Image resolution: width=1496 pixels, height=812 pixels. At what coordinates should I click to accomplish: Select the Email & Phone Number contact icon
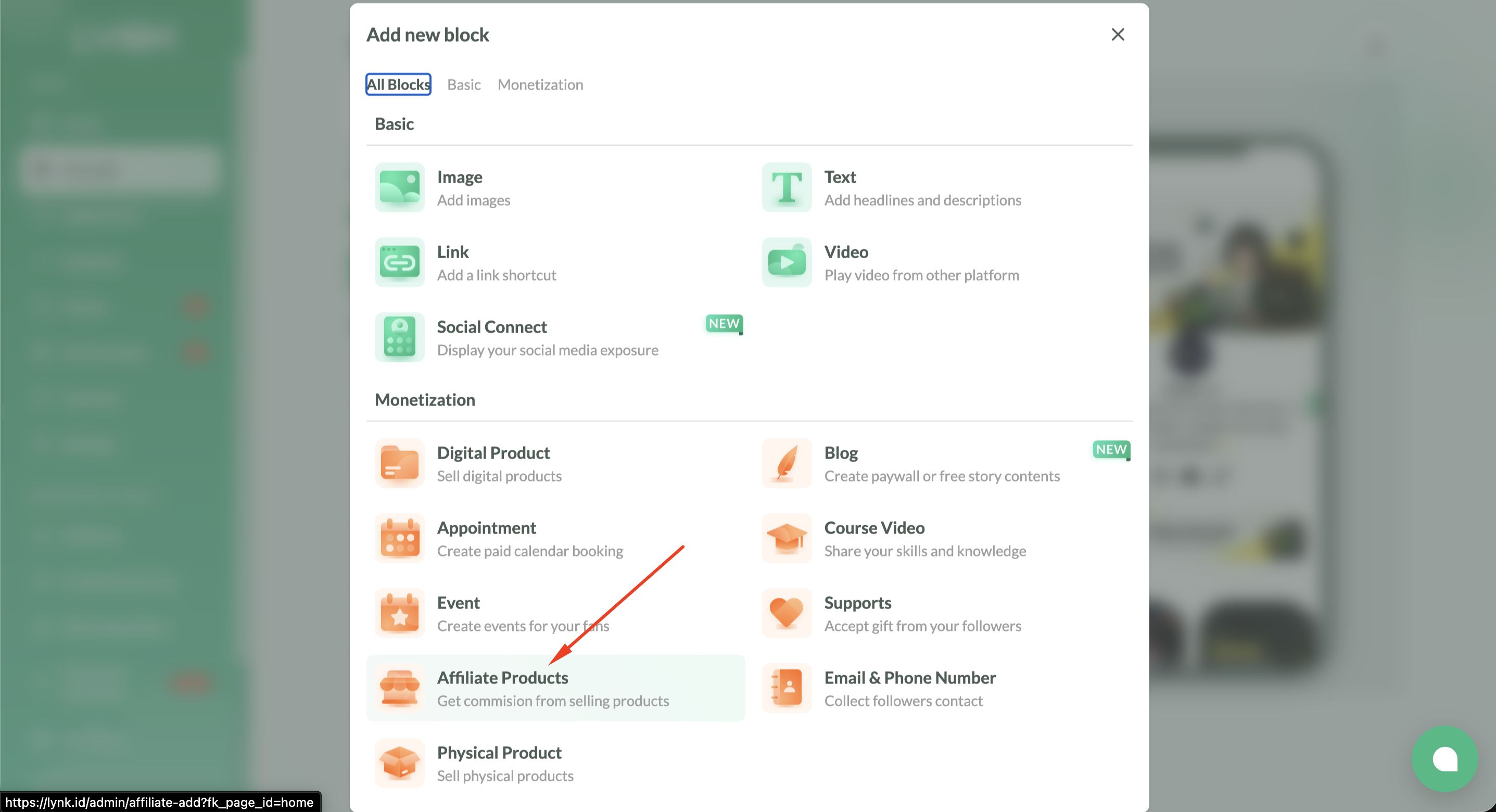coord(787,688)
